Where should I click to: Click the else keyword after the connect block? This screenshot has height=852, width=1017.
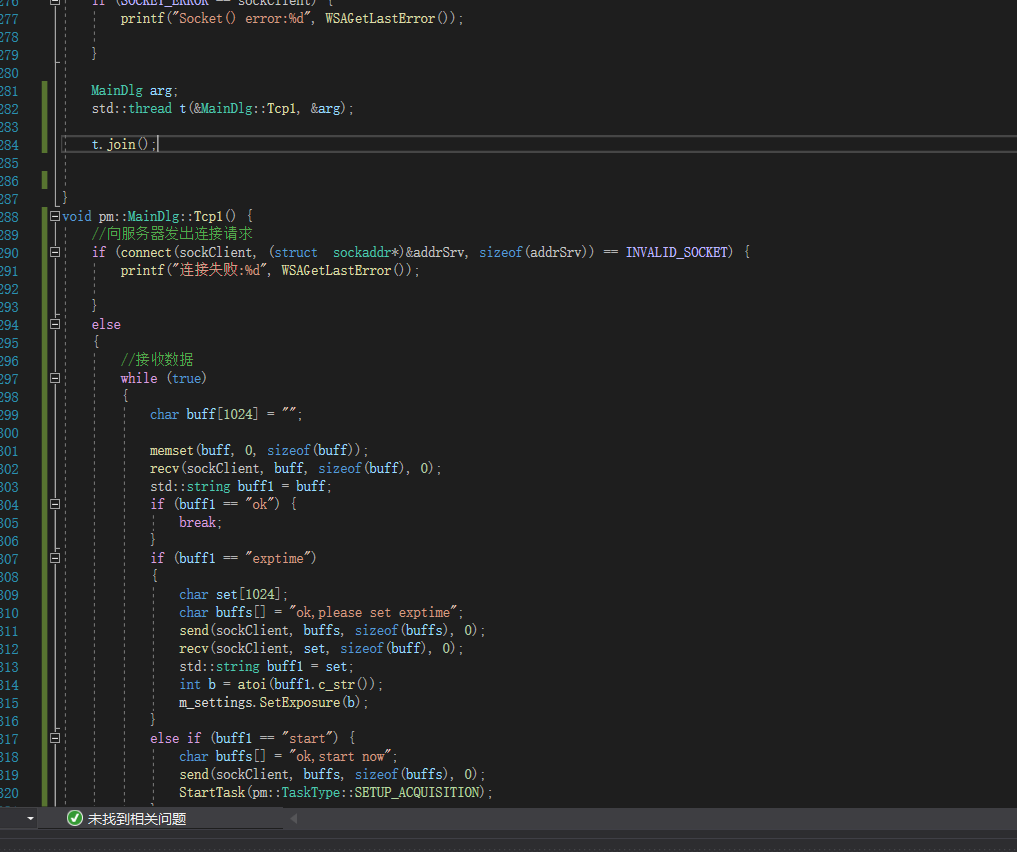(106, 324)
